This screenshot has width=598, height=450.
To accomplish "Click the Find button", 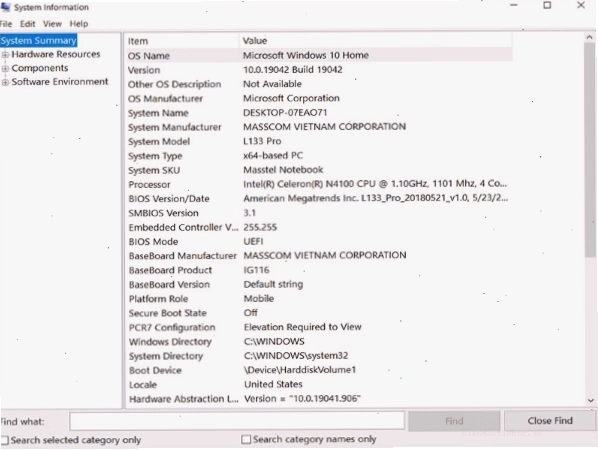I will (x=454, y=421).
